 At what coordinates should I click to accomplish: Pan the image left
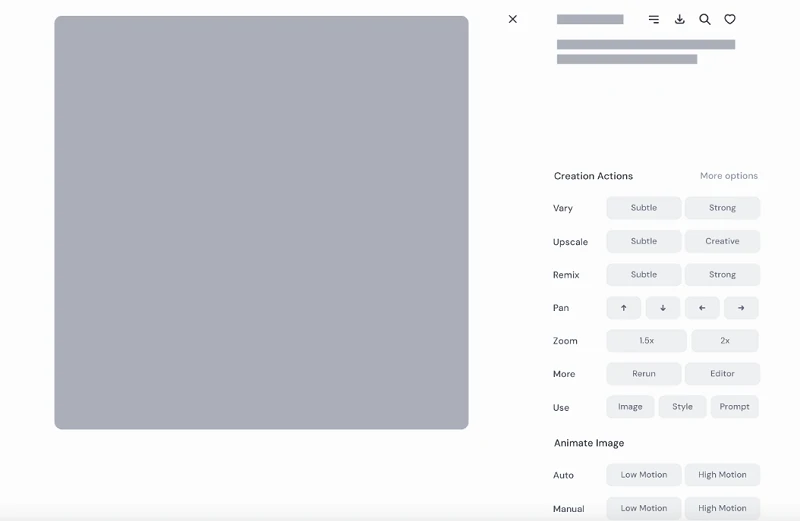coord(702,308)
